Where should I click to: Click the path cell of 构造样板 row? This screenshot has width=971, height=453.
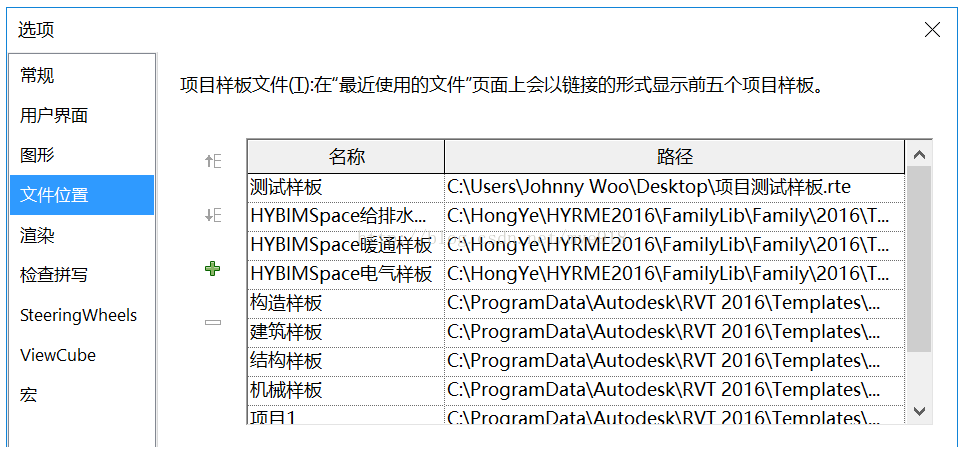pos(674,304)
